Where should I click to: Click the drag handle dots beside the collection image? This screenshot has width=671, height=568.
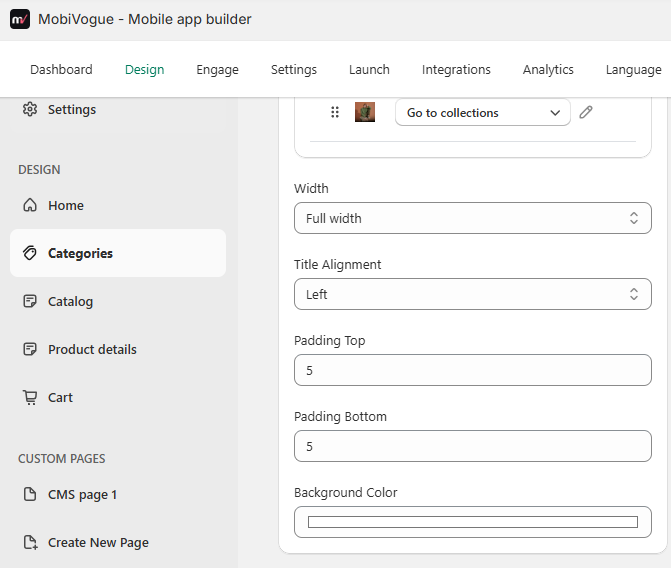(335, 112)
